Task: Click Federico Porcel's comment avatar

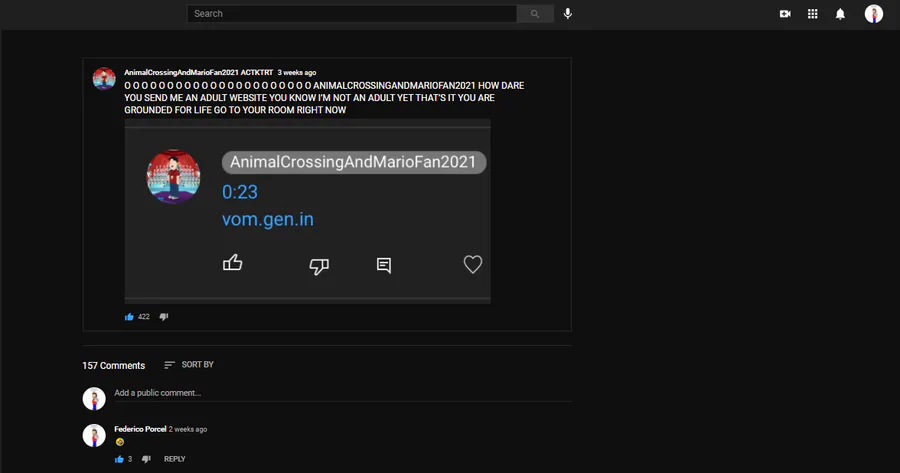Action: coord(94,435)
